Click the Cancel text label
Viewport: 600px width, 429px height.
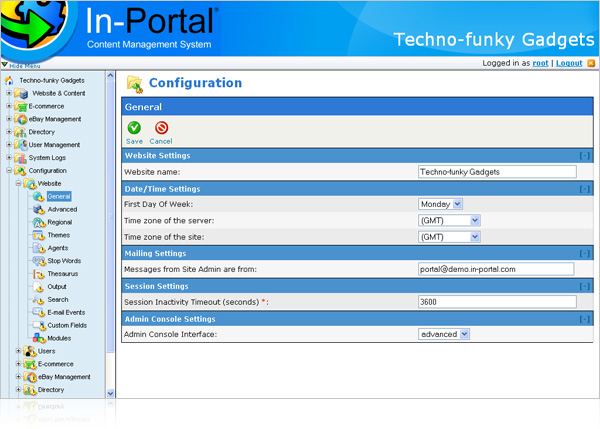(x=161, y=141)
